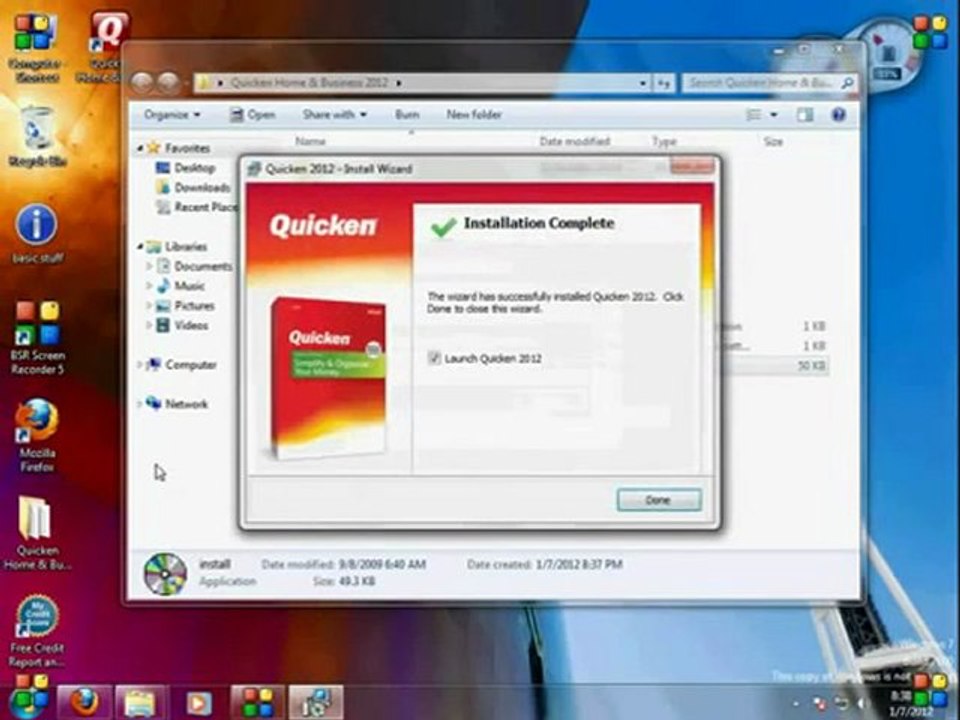
Task: Toggle the preview pane icon in Explorer
Action: click(x=805, y=115)
